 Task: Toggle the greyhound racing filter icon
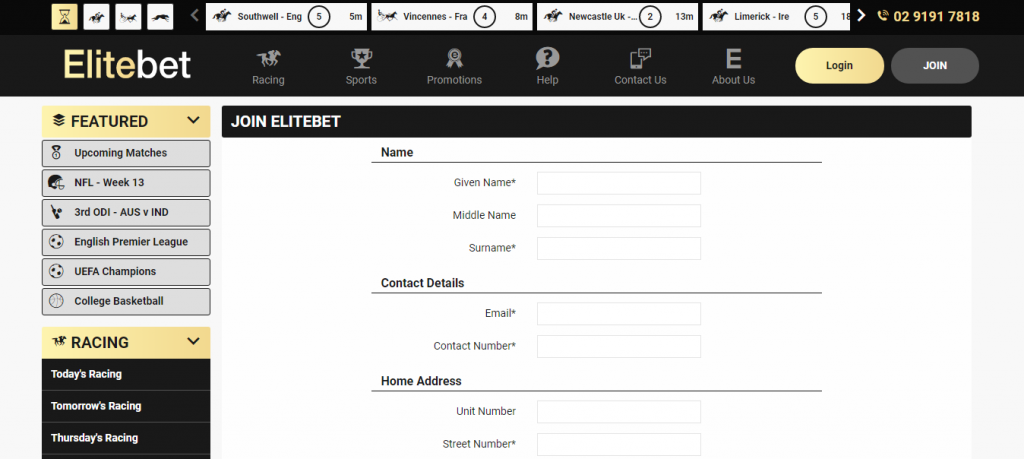(160, 16)
